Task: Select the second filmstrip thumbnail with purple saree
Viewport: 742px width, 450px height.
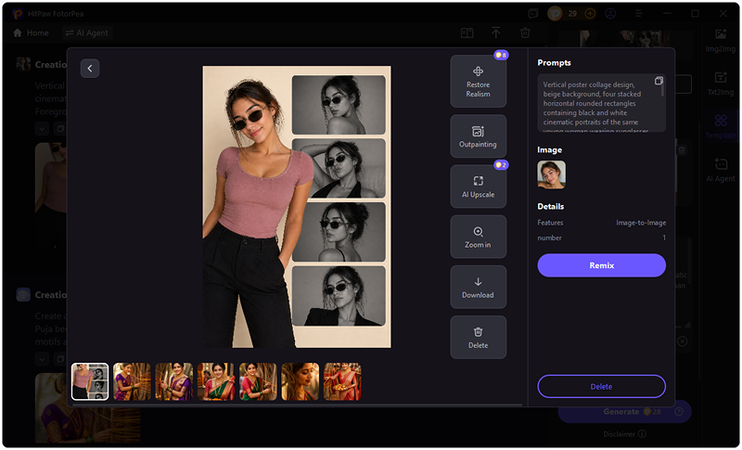Action: pyautogui.click(x=132, y=381)
